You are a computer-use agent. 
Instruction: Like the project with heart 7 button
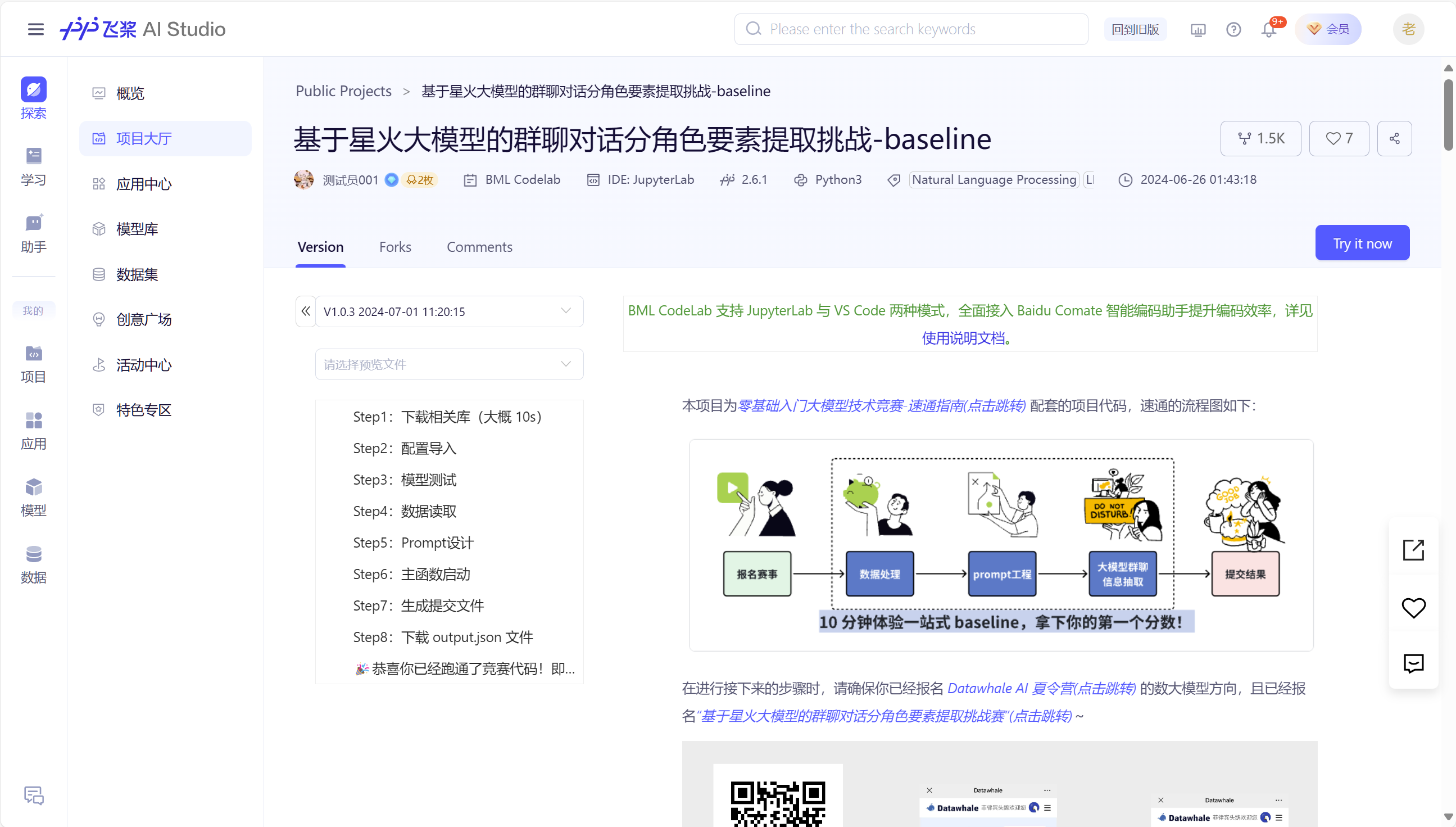(1339, 138)
